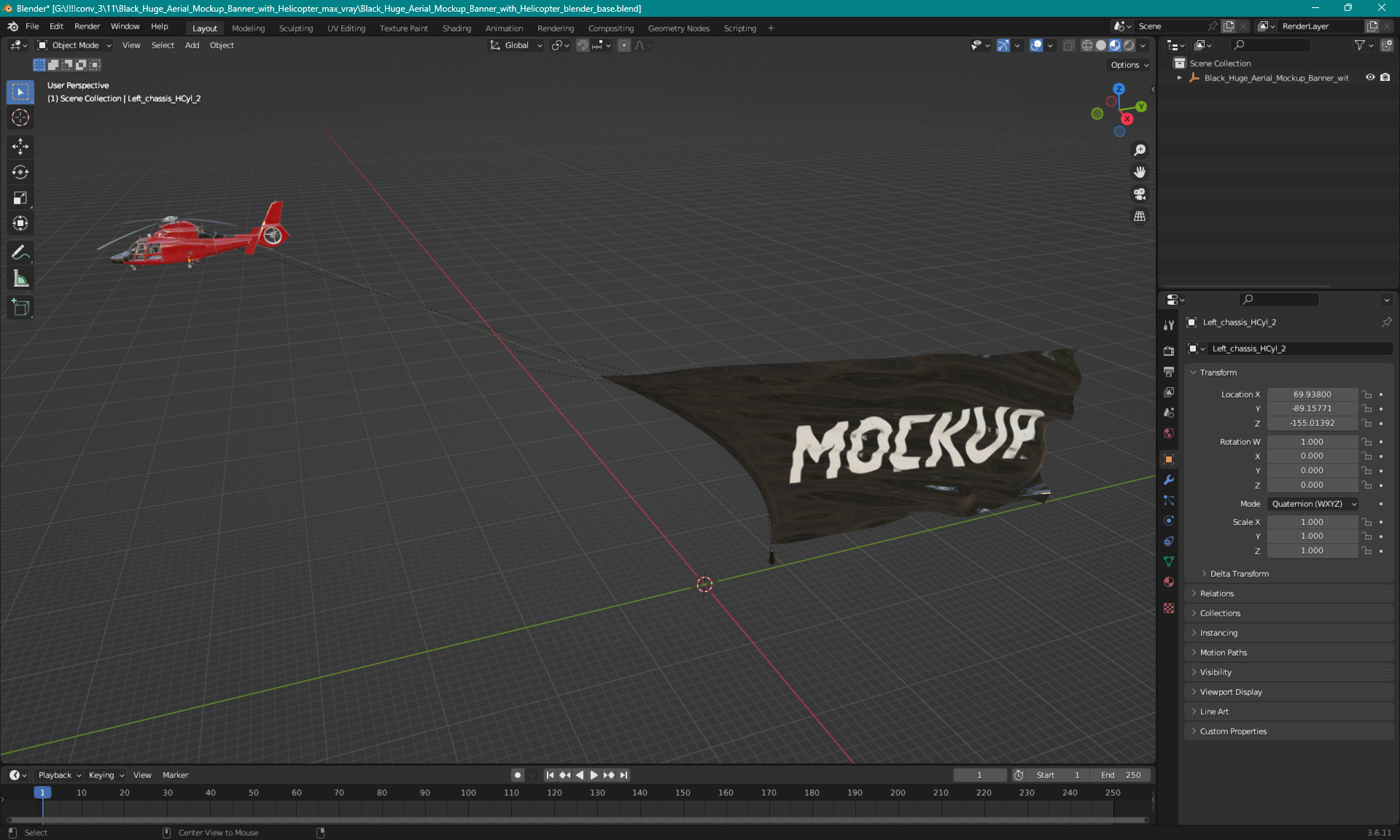Open the Layout workspace tab
The height and width of the screenshot is (840, 1400).
[x=204, y=27]
